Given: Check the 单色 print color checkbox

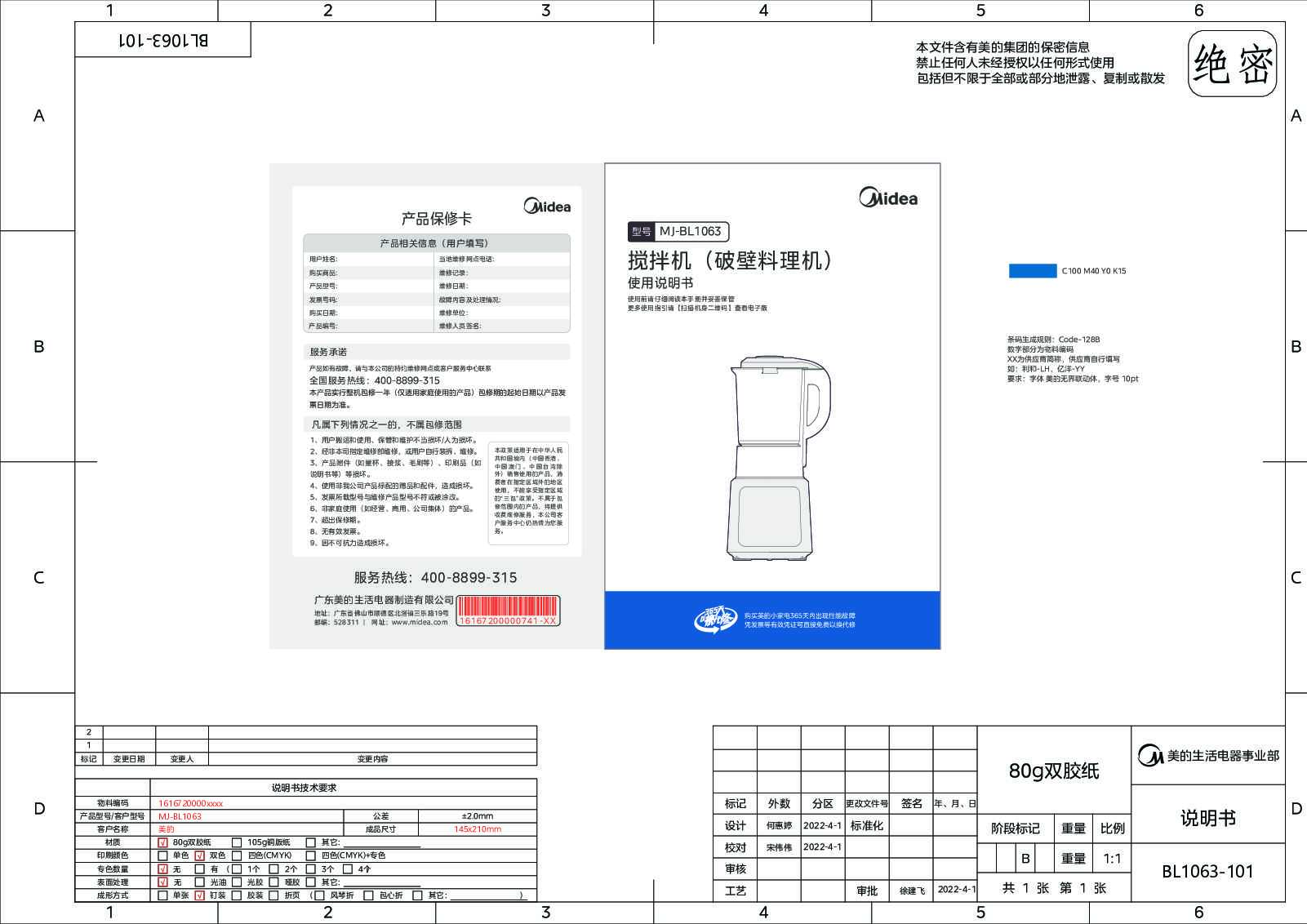Looking at the screenshot, I should click(162, 855).
